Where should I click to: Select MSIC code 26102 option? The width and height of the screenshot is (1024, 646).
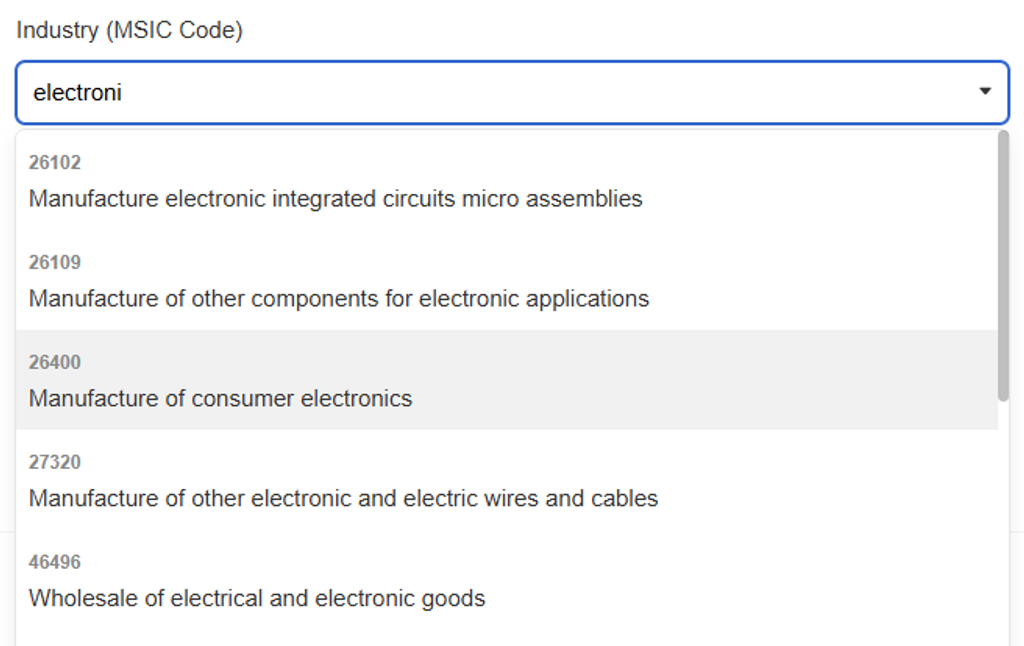click(x=55, y=162)
